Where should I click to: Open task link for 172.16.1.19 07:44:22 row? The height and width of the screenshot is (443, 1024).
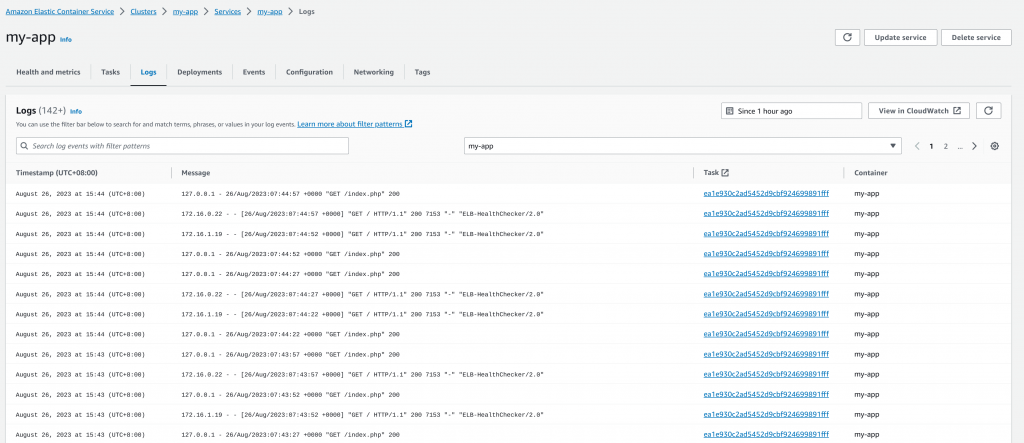coord(766,314)
